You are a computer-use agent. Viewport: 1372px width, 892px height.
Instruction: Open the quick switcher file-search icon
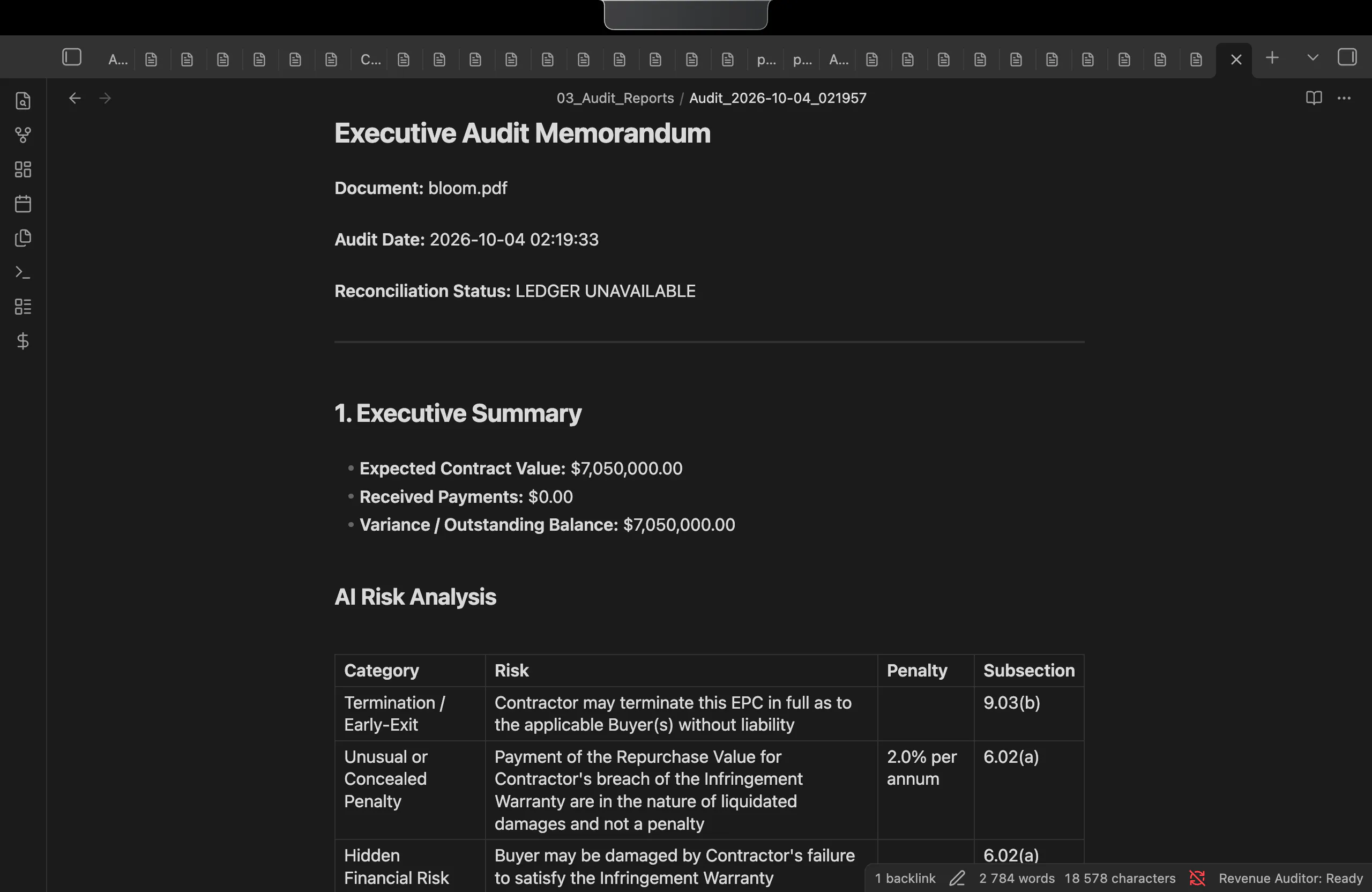(x=23, y=101)
